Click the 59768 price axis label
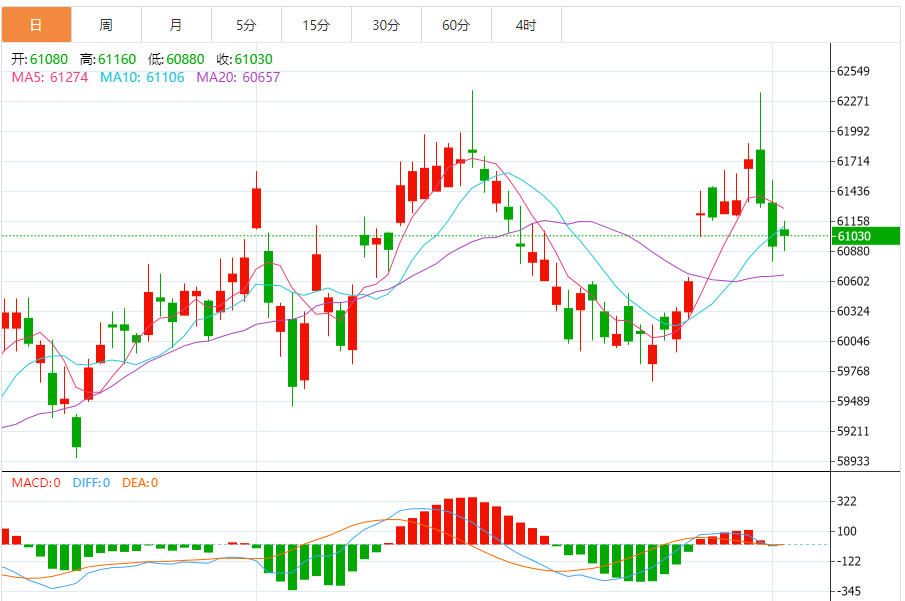The width and height of the screenshot is (905, 601). (x=853, y=372)
